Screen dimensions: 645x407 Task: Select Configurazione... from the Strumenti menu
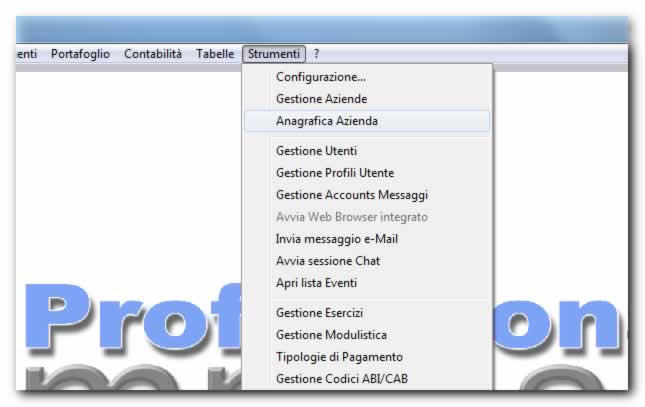[321, 77]
